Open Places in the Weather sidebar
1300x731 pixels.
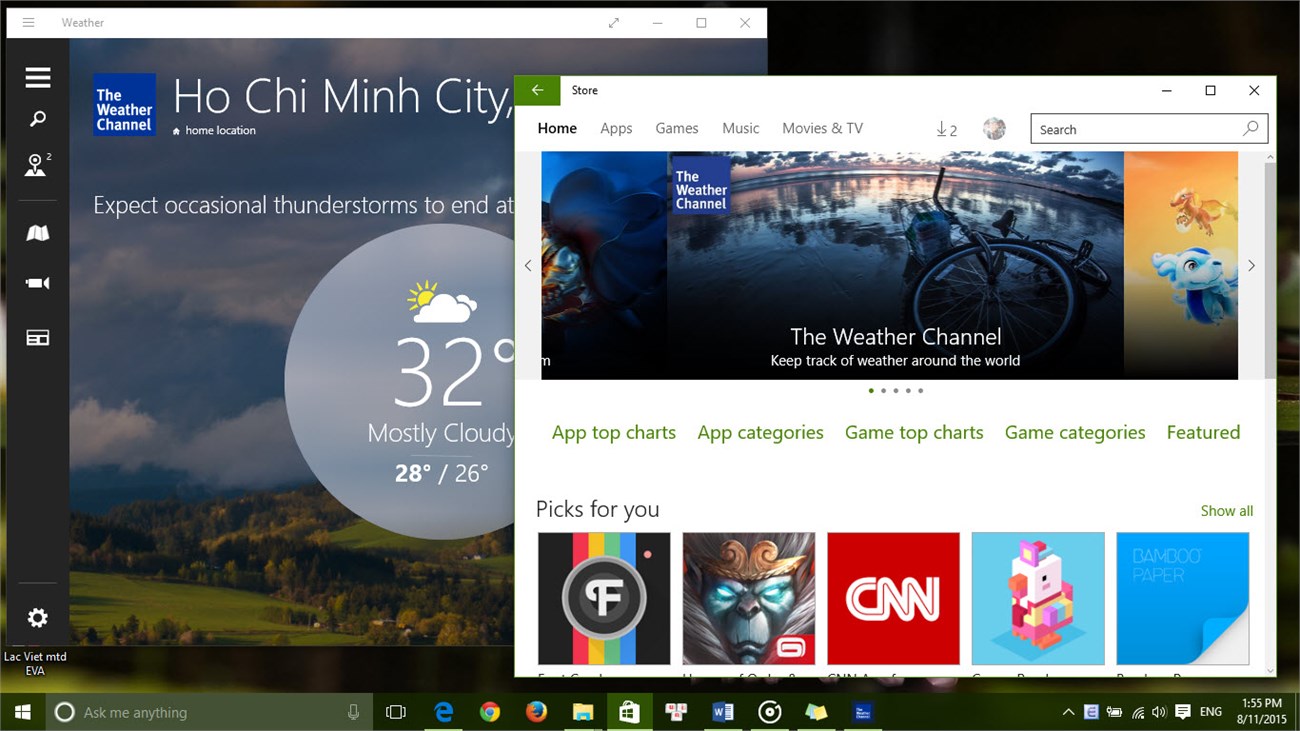37,166
